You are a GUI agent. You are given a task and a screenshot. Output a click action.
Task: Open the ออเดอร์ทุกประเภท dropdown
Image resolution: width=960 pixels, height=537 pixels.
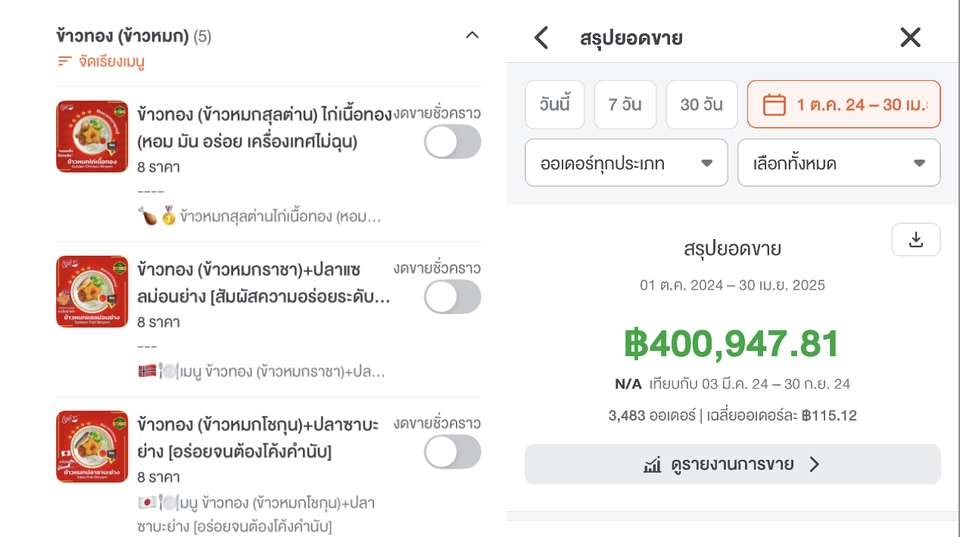[x=626, y=163]
